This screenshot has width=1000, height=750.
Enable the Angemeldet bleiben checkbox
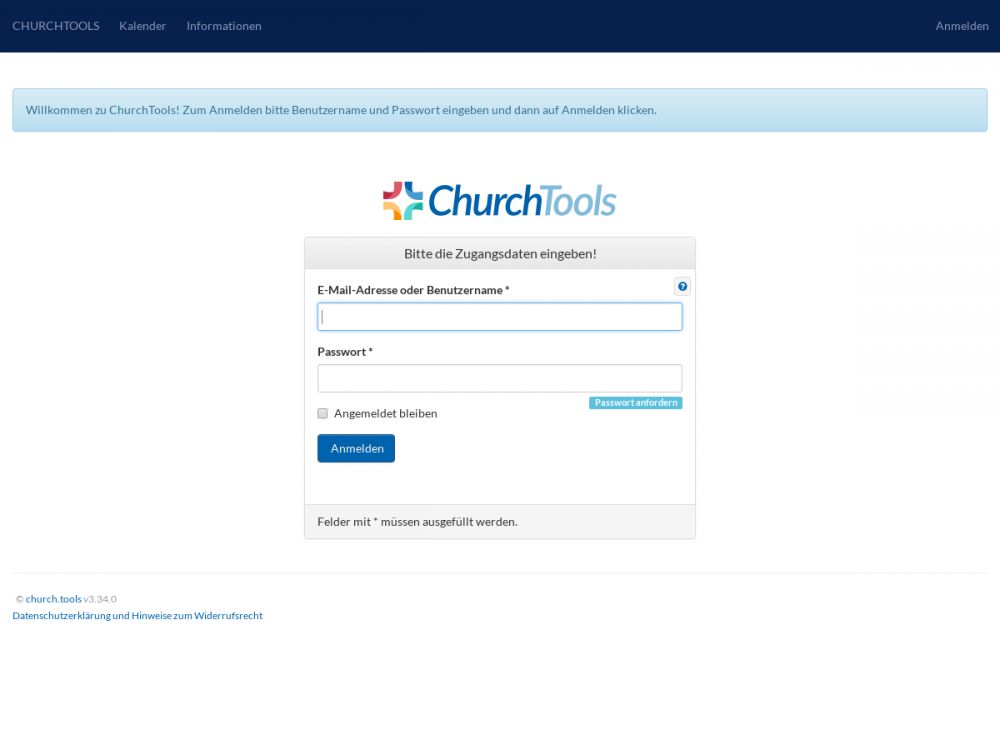pyautogui.click(x=323, y=413)
